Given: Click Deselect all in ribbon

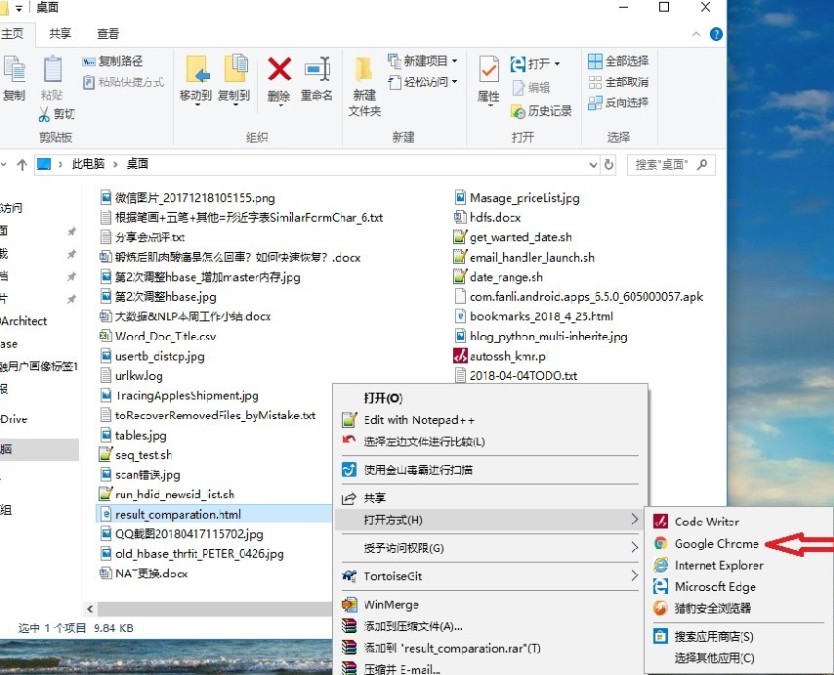Looking at the screenshot, I should pos(618,82).
